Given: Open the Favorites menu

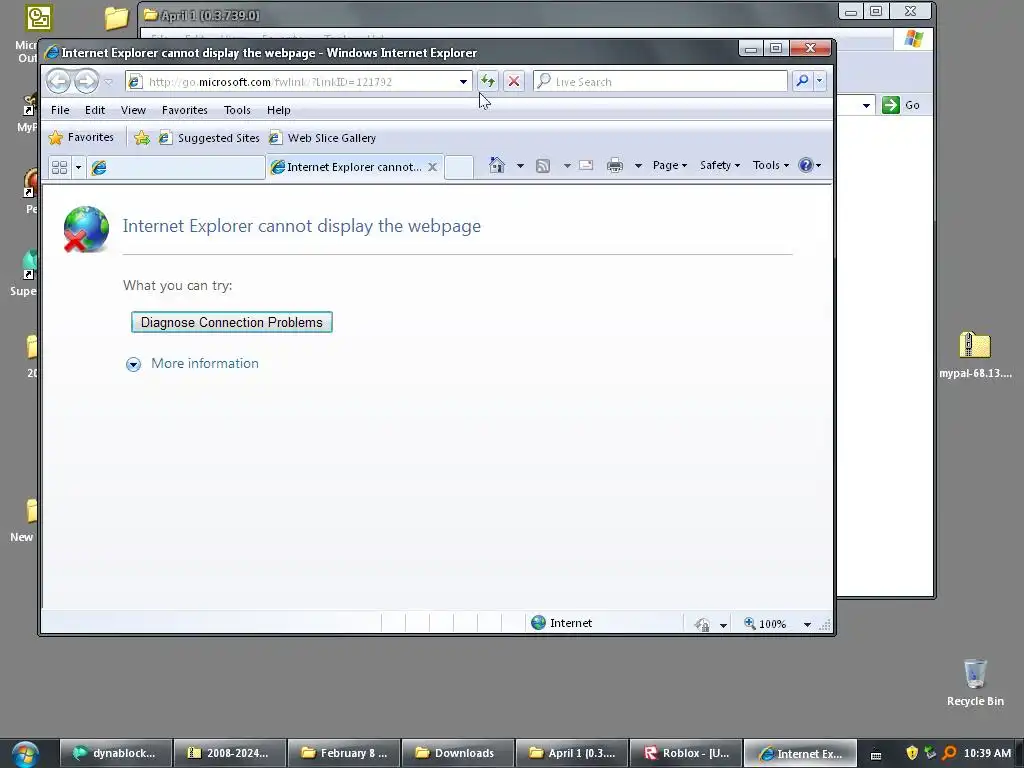Looking at the screenshot, I should pos(185,110).
